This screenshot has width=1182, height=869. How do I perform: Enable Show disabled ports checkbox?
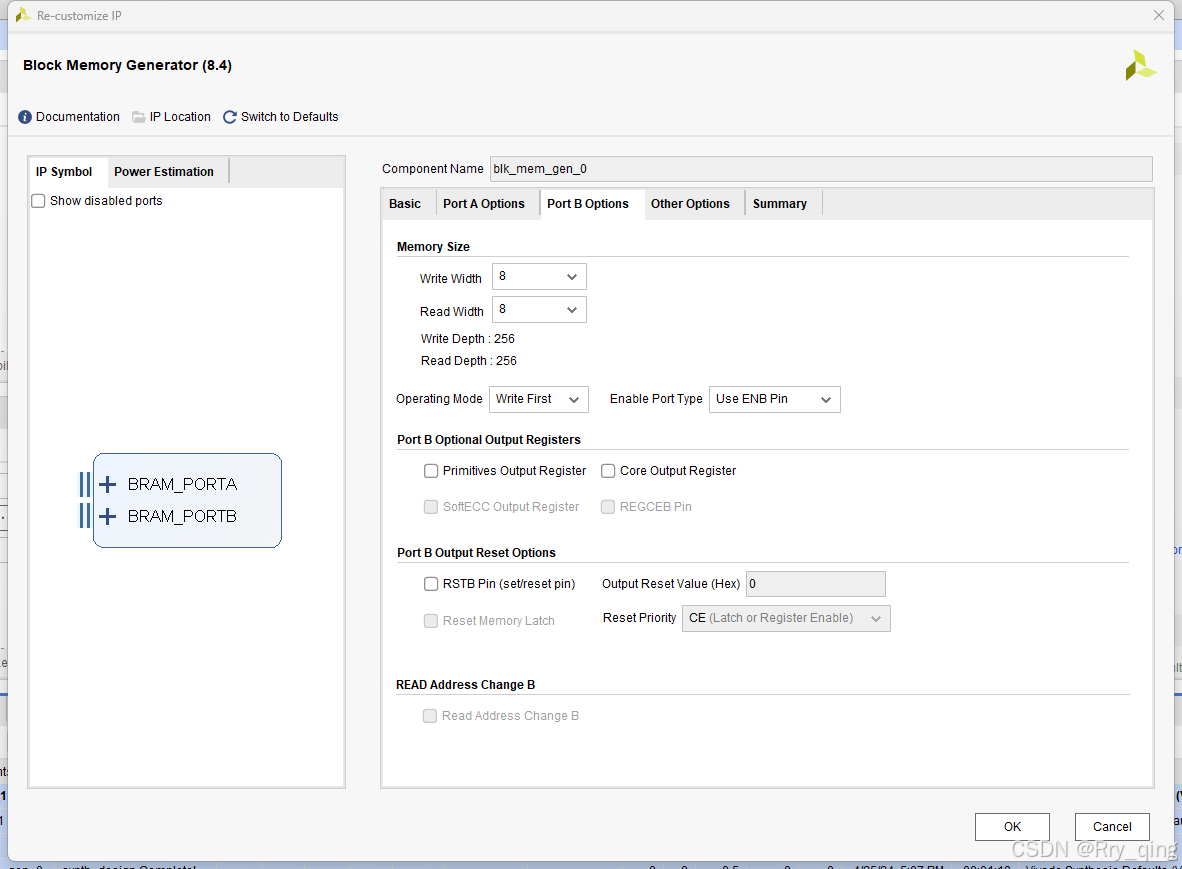(x=38, y=200)
